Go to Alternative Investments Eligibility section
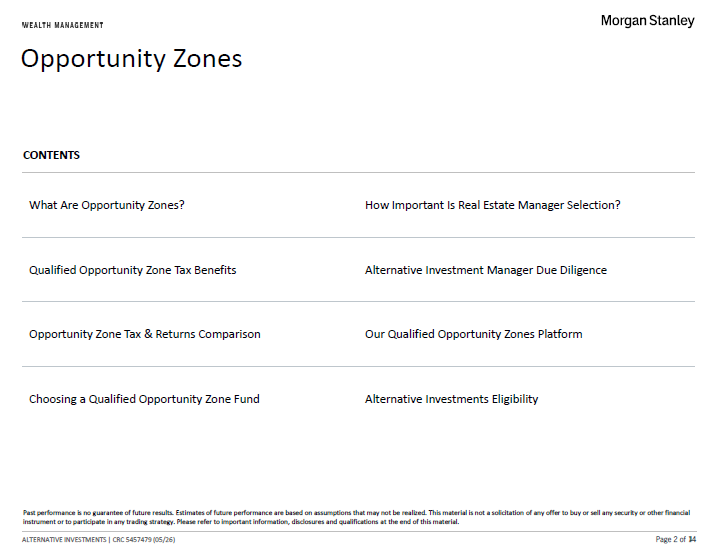 [x=451, y=399]
